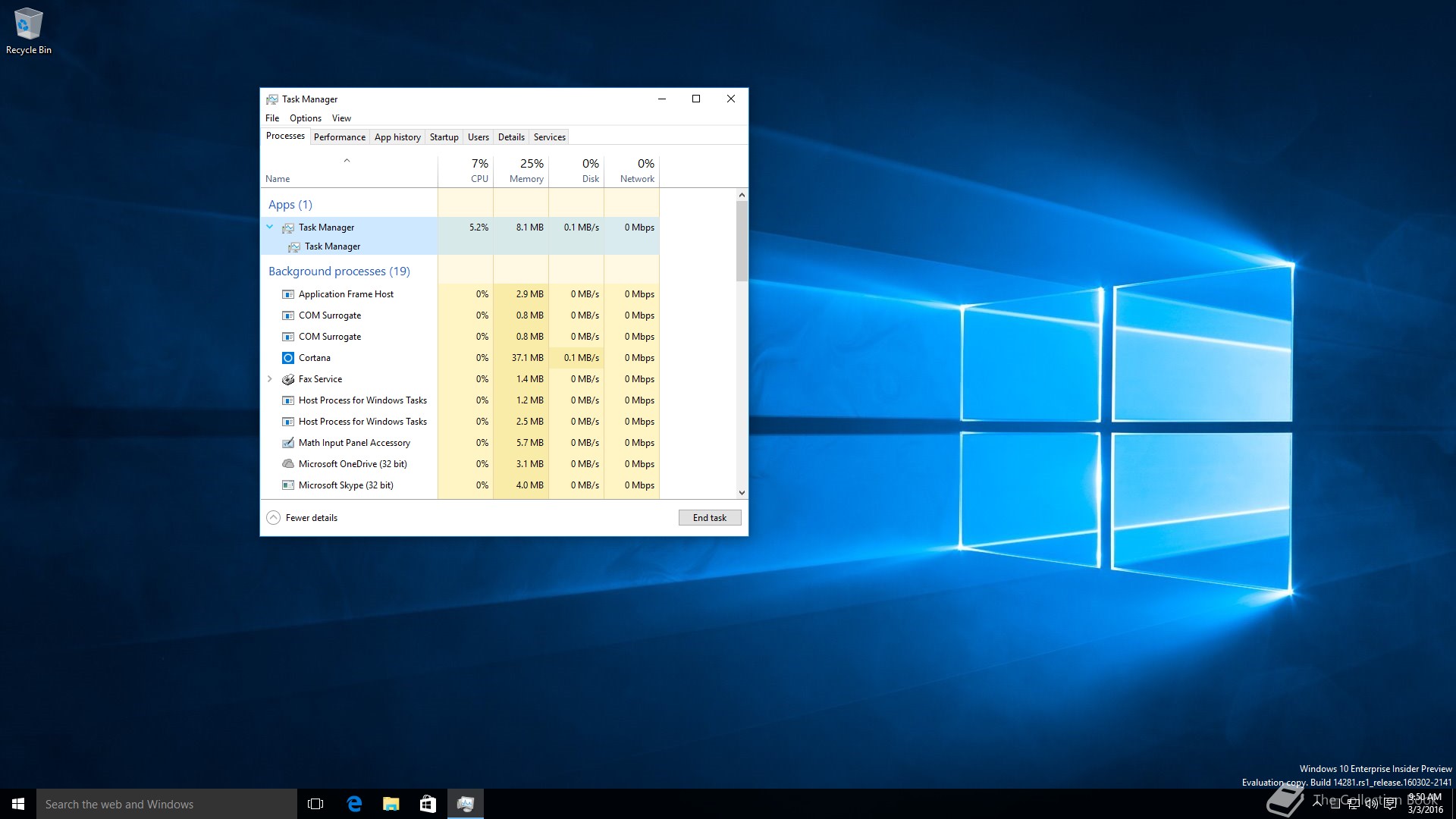Sort by the Disk column header
The image size is (1456, 819).
click(x=576, y=171)
